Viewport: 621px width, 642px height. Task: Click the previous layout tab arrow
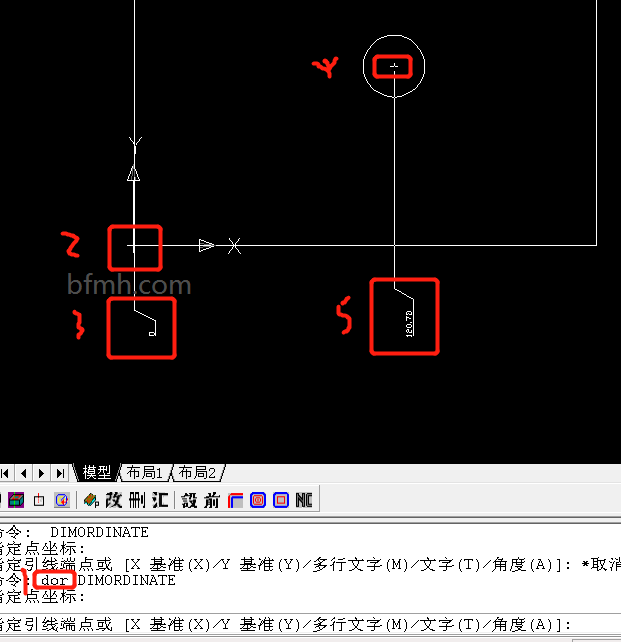[23, 474]
